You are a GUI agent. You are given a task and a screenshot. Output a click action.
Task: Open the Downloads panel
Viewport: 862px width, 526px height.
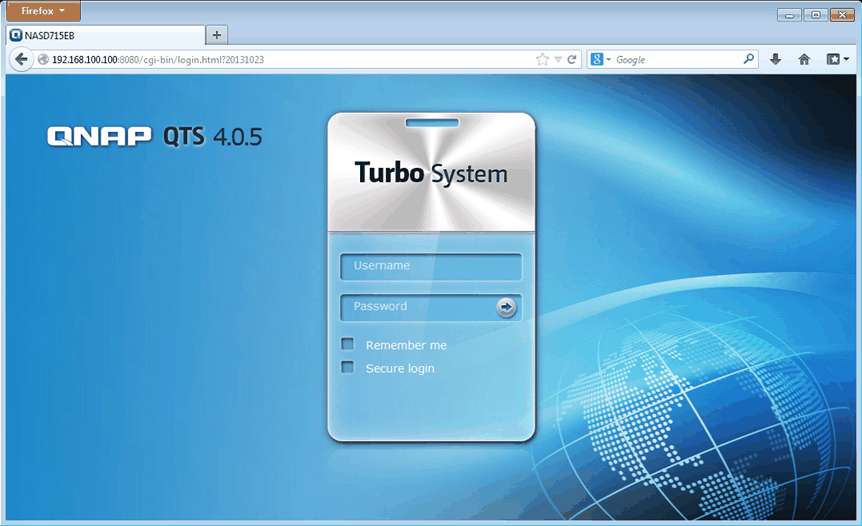point(776,60)
